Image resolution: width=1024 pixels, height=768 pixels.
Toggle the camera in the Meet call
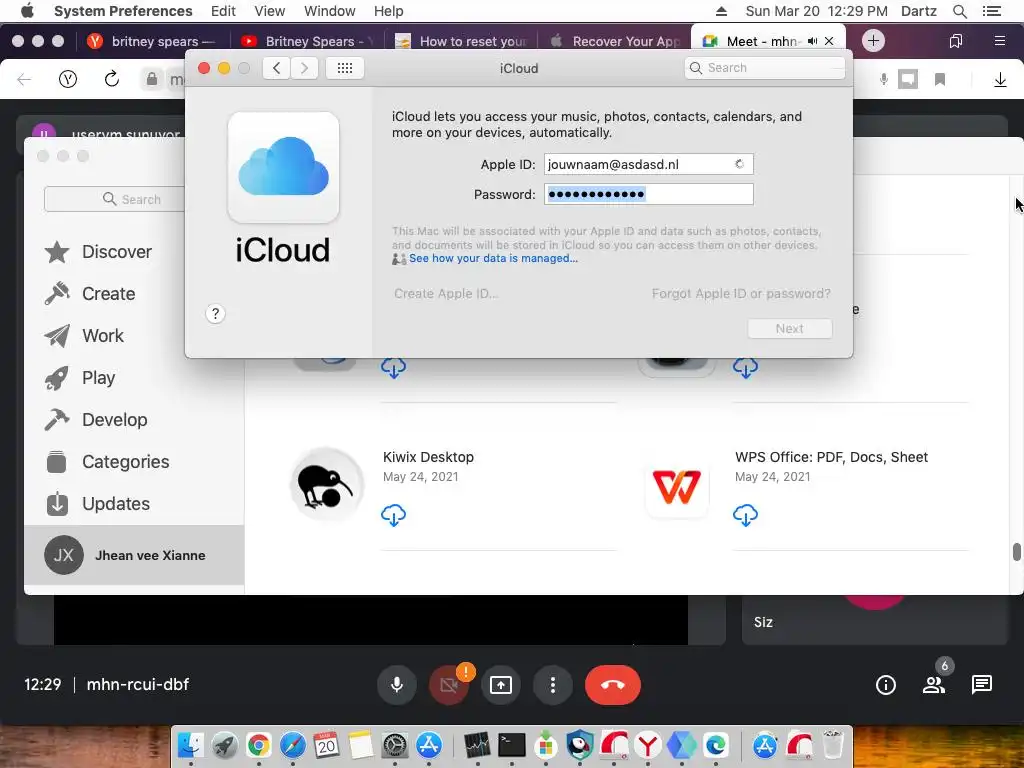coord(449,685)
